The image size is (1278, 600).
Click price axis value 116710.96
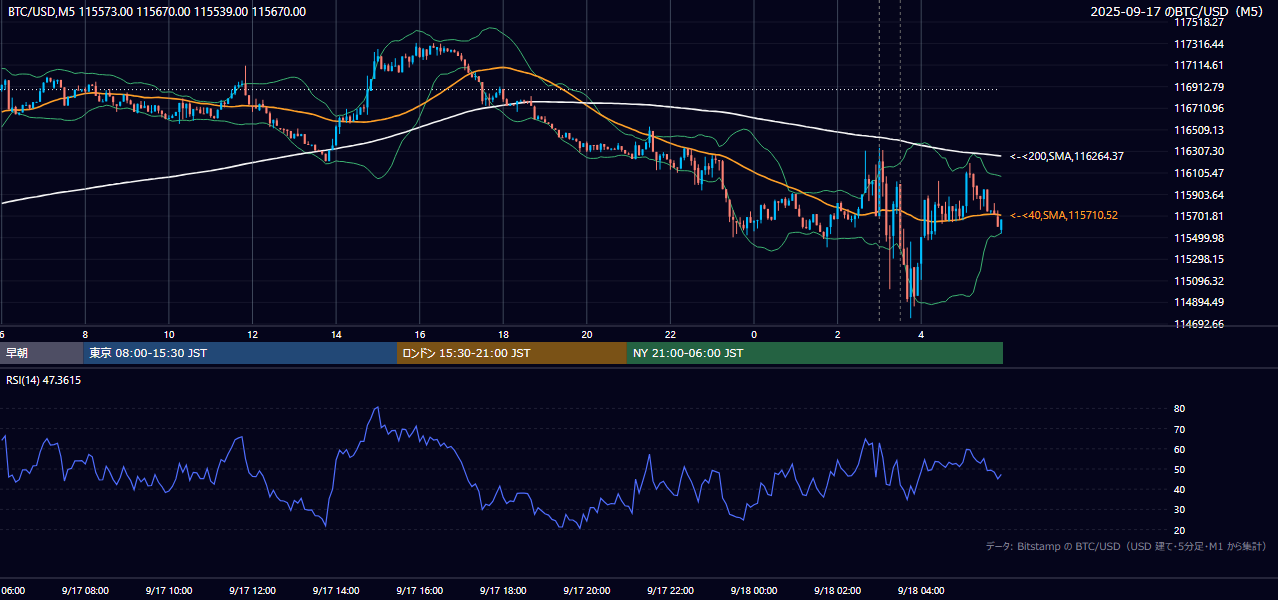click(1198, 108)
